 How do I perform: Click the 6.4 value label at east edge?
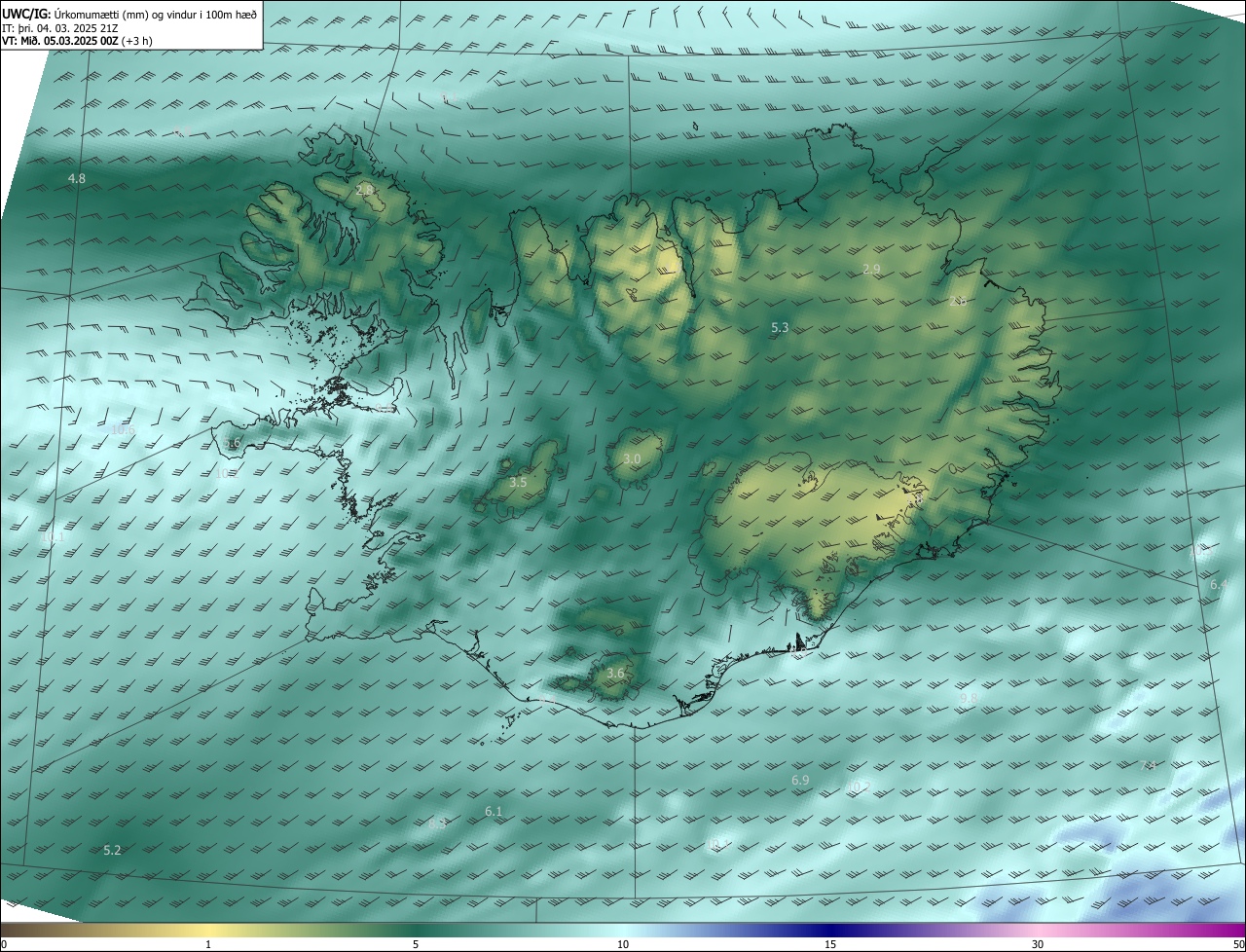[1219, 584]
